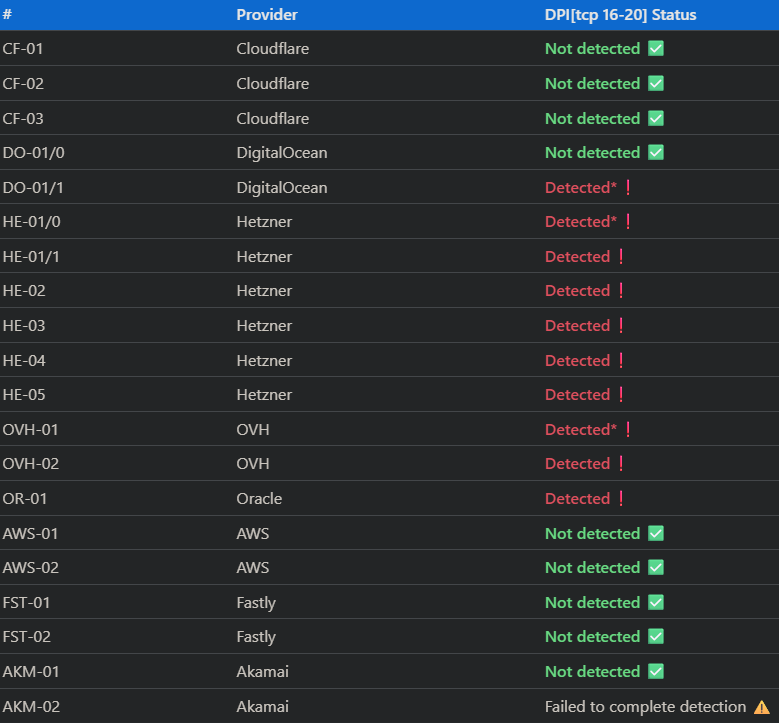Click 'Detected*' status text in row DO-01/1

click(x=581, y=187)
